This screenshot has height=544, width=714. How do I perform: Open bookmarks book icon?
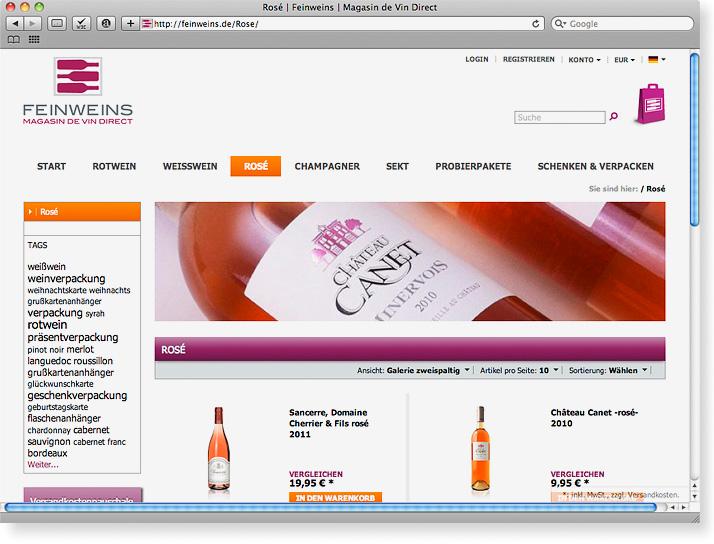(14, 40)
